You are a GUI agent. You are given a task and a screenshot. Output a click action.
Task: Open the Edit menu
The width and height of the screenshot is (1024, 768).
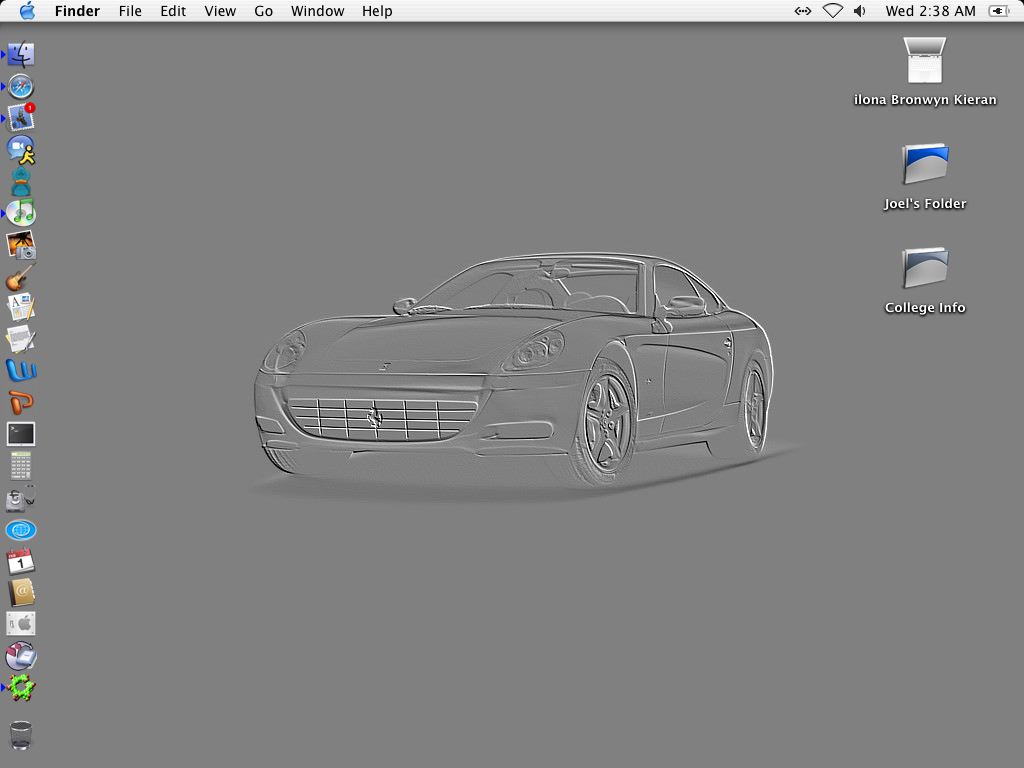pyautogui.click(x=173, y=11)
